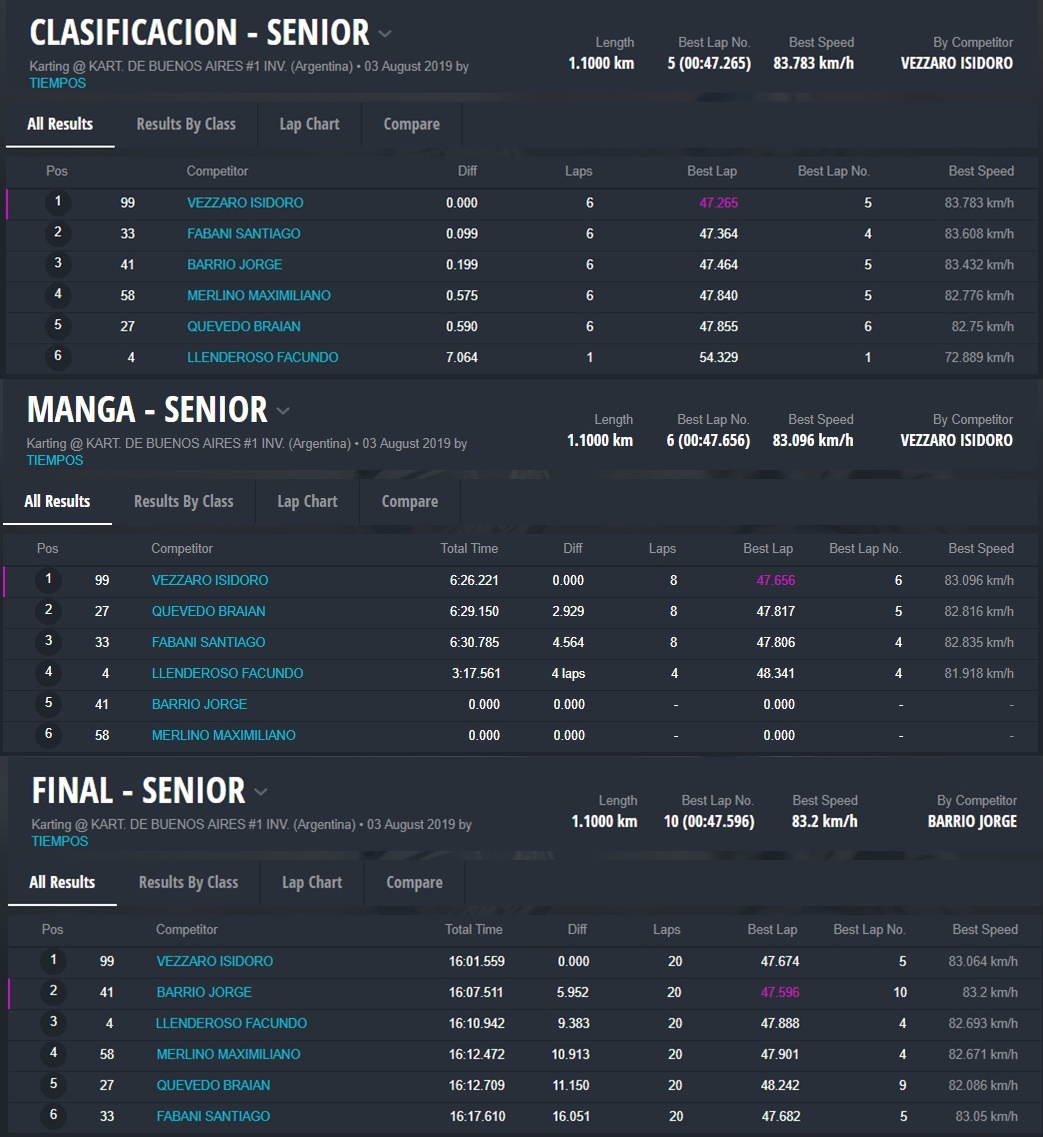Sort by Total Time header in Manga
This screenshot has width=1043, height=1137.
(x=469, y=548)
